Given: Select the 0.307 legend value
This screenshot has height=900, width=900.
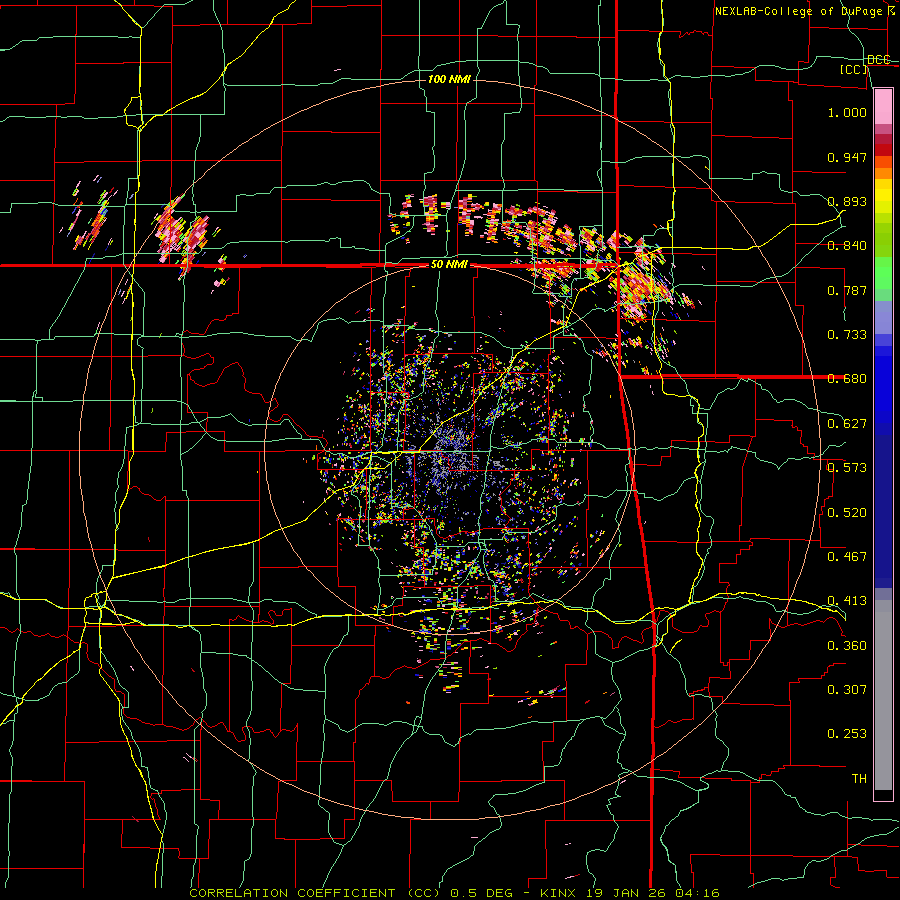Looking at the screenshot, I should (x=847, y=690).
